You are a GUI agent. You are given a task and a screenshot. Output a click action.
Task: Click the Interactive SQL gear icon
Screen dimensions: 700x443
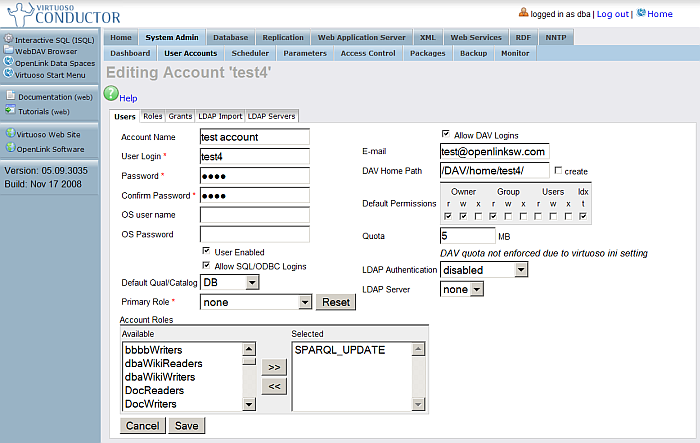(8, 39)
